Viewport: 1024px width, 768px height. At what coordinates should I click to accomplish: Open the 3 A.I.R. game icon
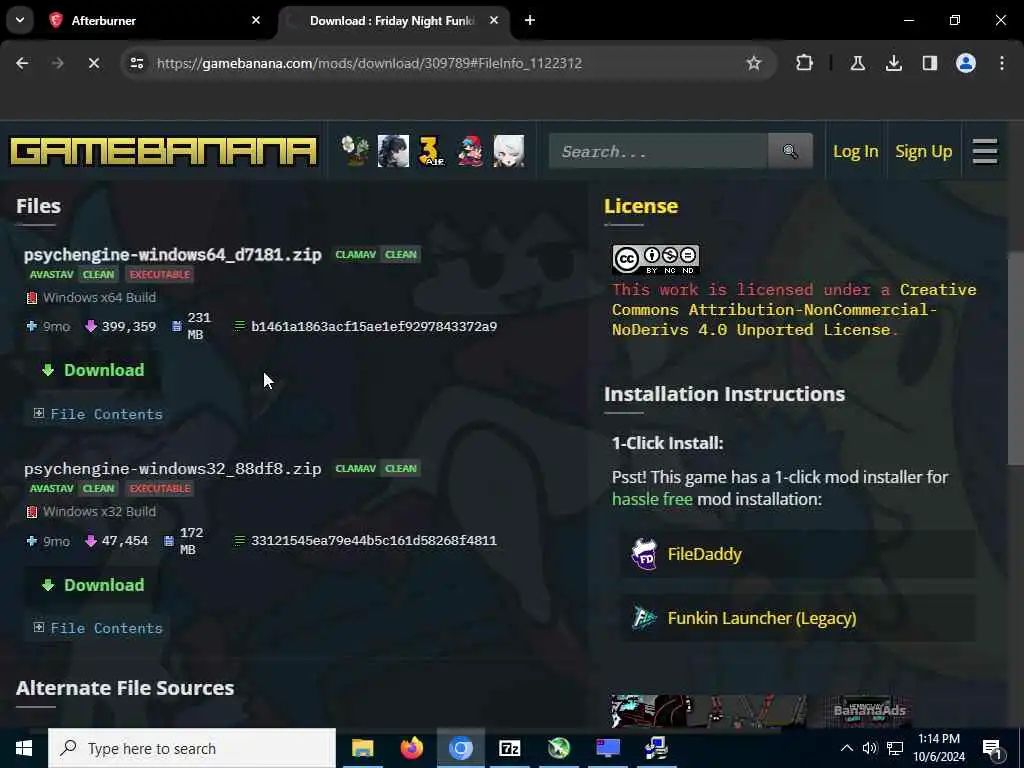(x=432, y=151)
